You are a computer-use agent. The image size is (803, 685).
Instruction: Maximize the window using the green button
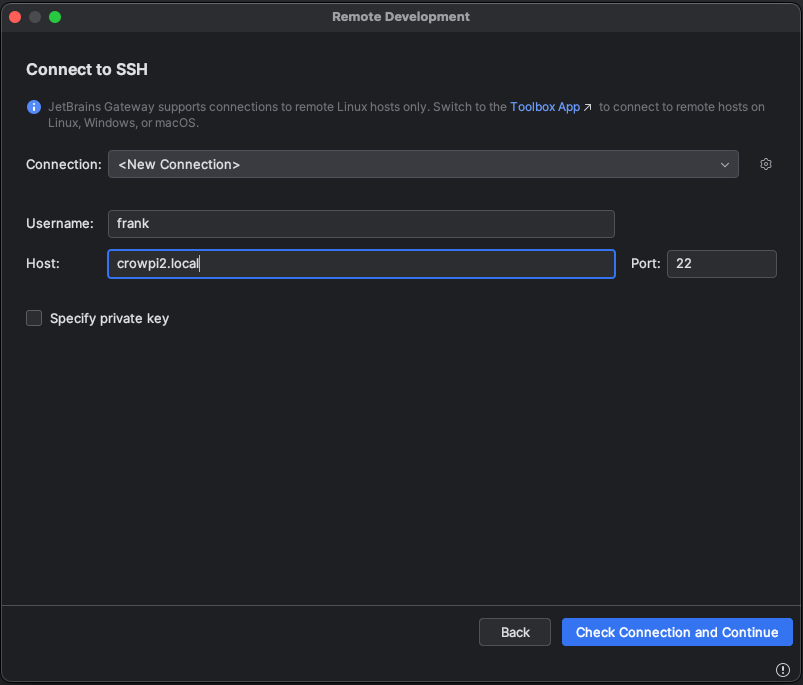pyautogui.click(x=55, y=17)
